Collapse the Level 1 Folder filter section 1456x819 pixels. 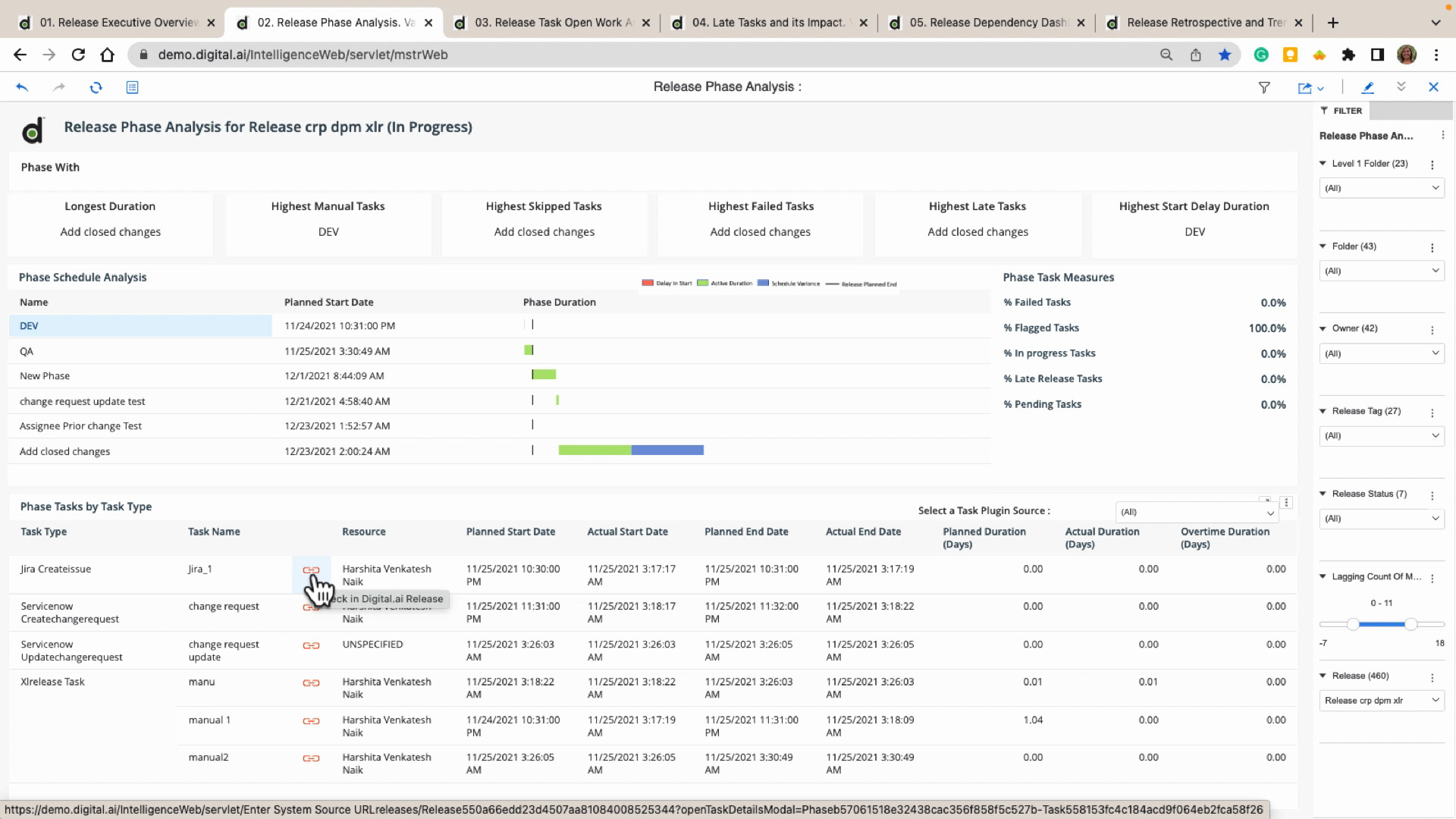[1323, 164]
